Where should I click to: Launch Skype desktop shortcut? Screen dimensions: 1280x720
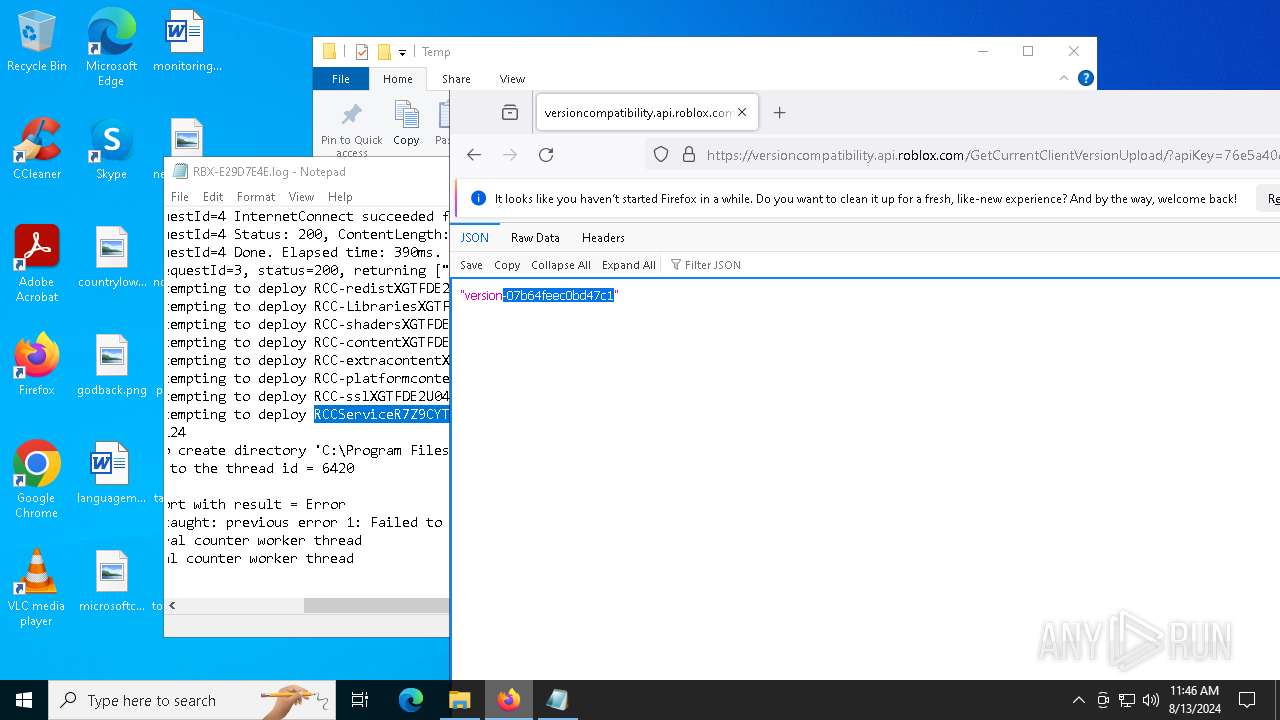[x=111, y=150]
